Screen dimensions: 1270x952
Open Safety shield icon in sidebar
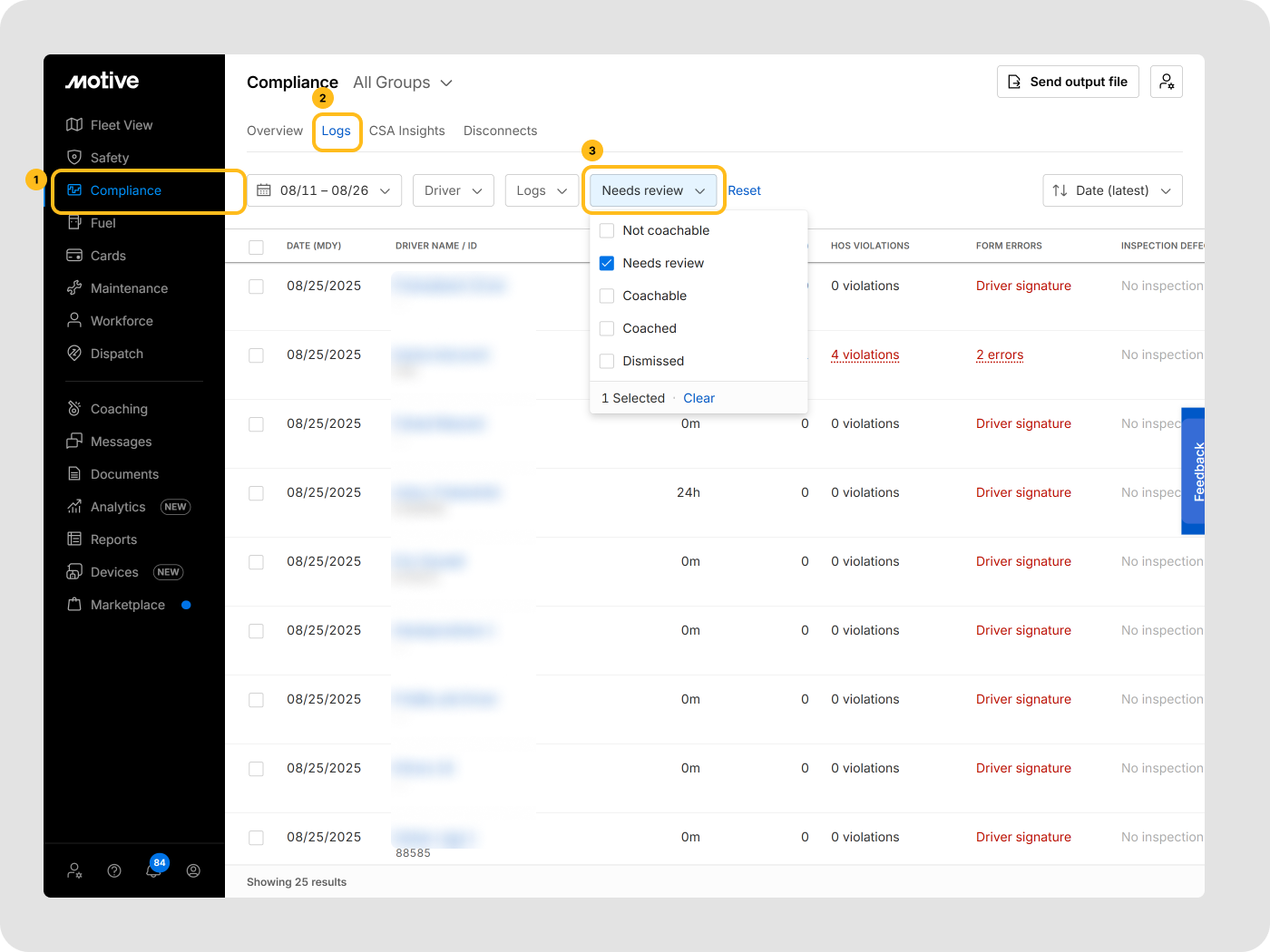click(x=74, y=158)
